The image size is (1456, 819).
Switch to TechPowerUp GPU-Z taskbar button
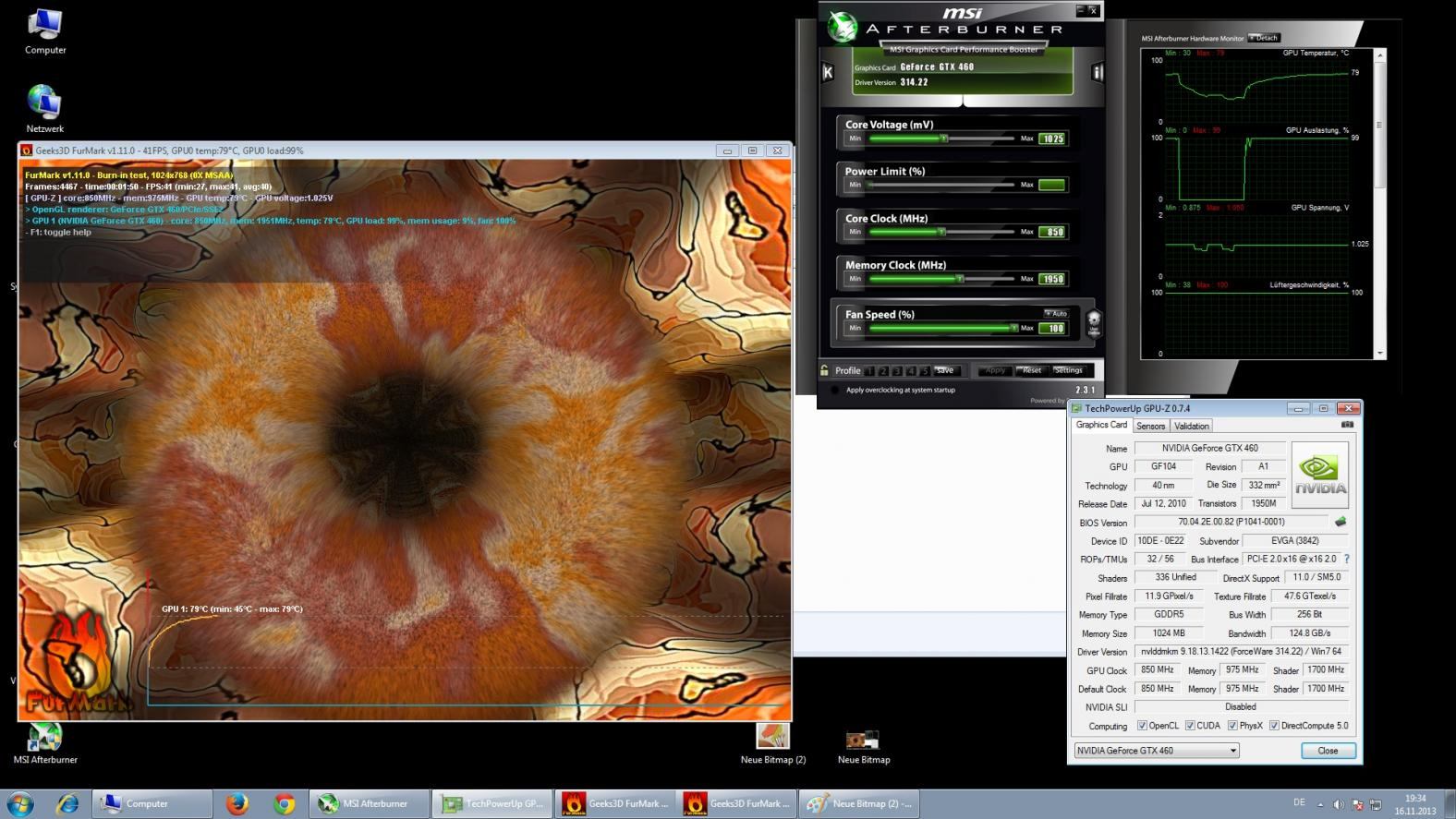pos(491,803)
